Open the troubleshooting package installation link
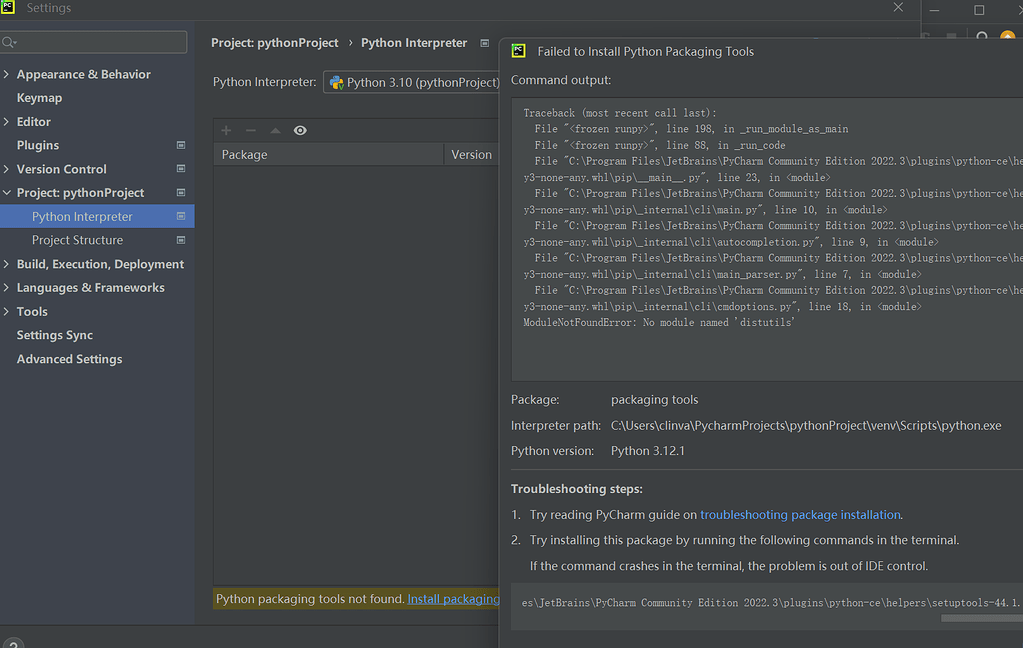Image resolution: width=1023 pixels, height=648 pixels. pos(800,515)
